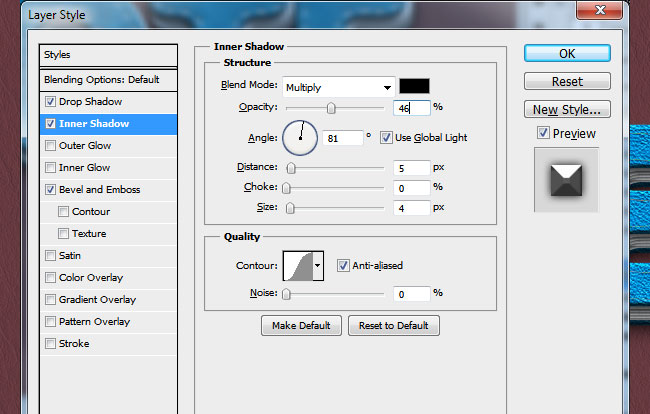Viewport: 650px width, 414px height.
Task: Toggle the Drop Shadow checkbox
Action: pos(51,102)
